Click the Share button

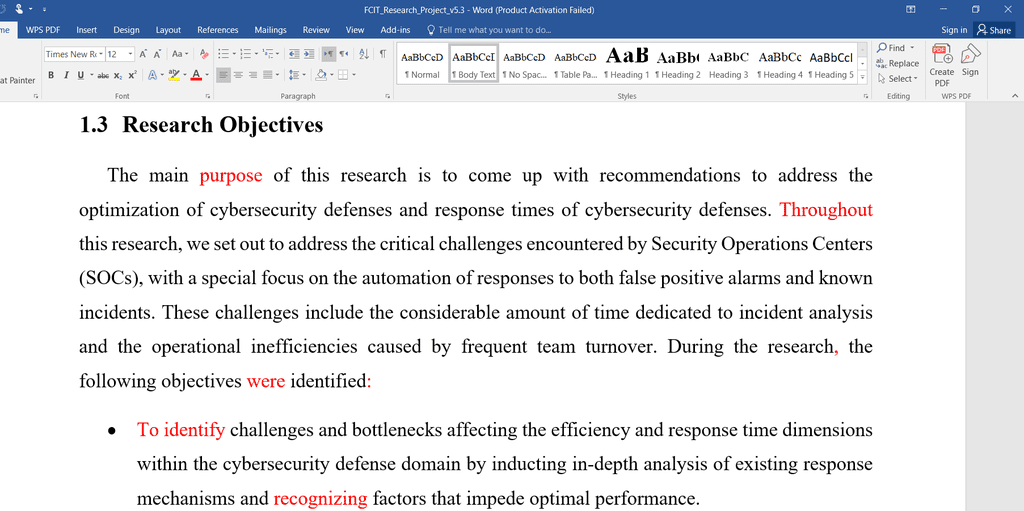[x=994, y=30]
